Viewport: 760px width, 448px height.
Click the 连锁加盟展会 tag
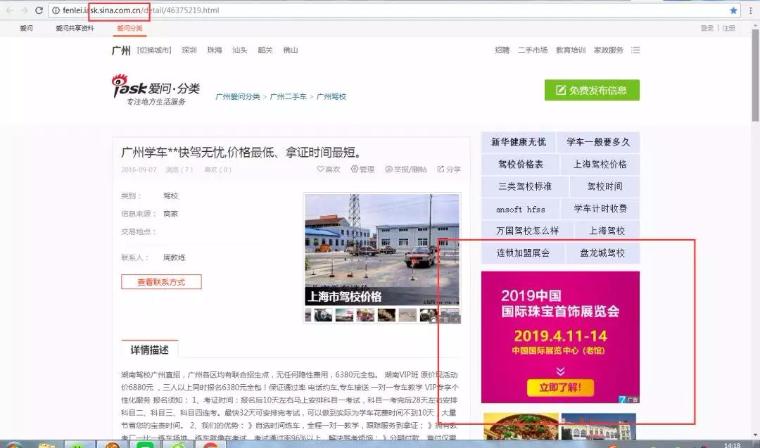coord(523,253)
